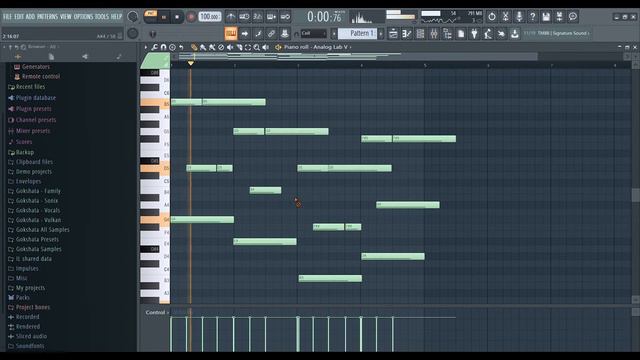Open the EDIT menu
The width and height of the screenshot is (640, 360).
click(x=19, y=17)
